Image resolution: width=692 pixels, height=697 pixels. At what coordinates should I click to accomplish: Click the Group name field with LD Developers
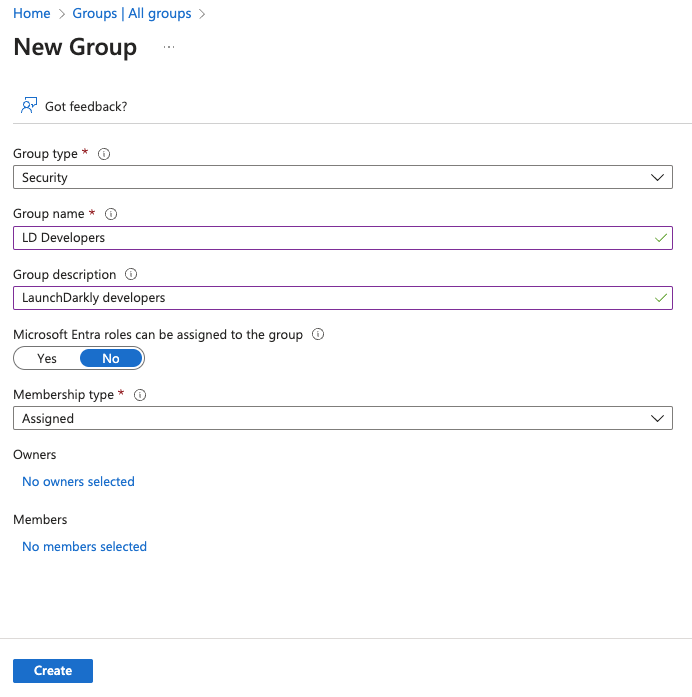(x=330, y=238)
